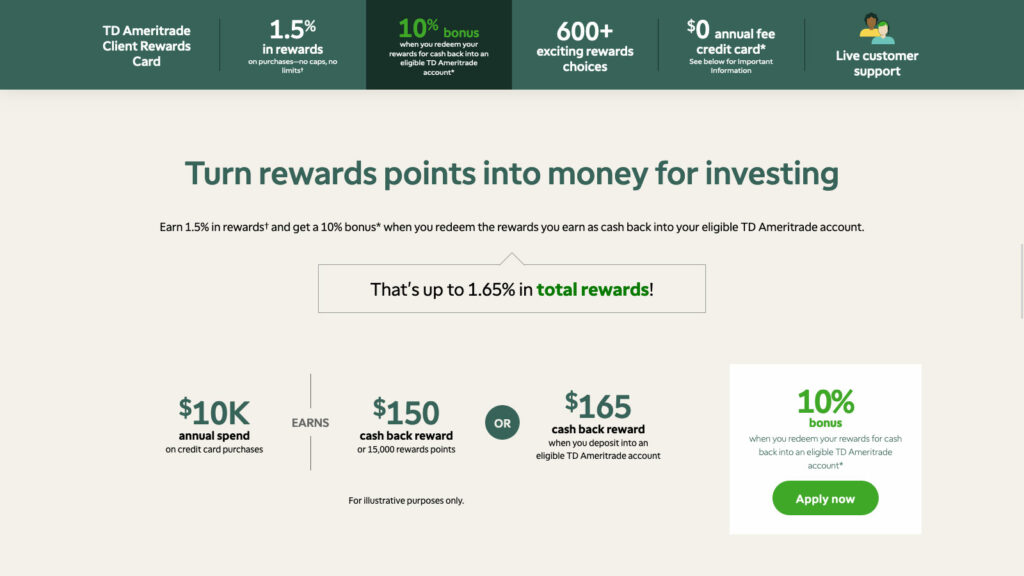Click the Earn 1.5% in rewards description
Screen dimensions: 1024x576
(x=511, y=227)
